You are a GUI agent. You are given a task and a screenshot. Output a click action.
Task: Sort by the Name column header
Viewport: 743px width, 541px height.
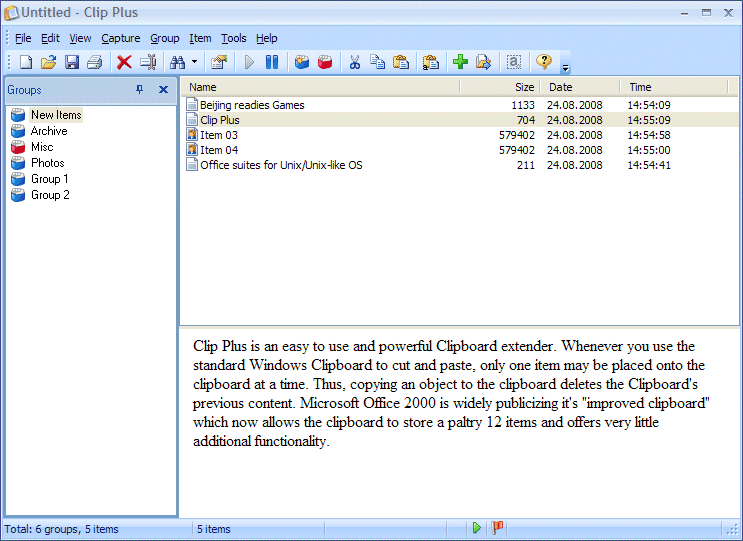(320, 87)
